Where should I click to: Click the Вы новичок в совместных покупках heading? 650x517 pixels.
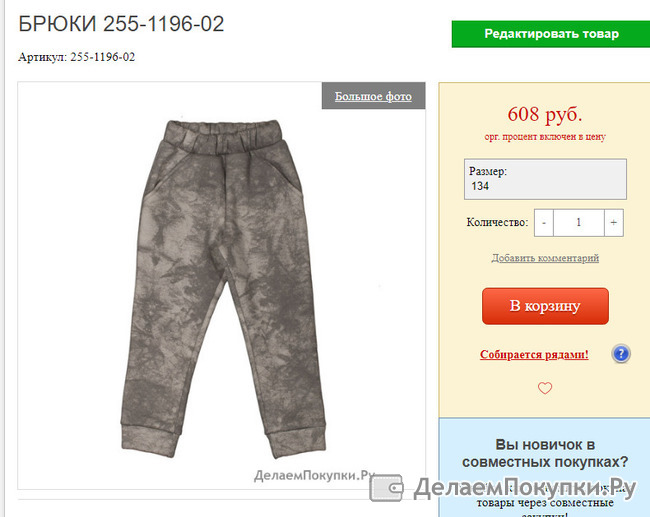click(x=545, y=453)
